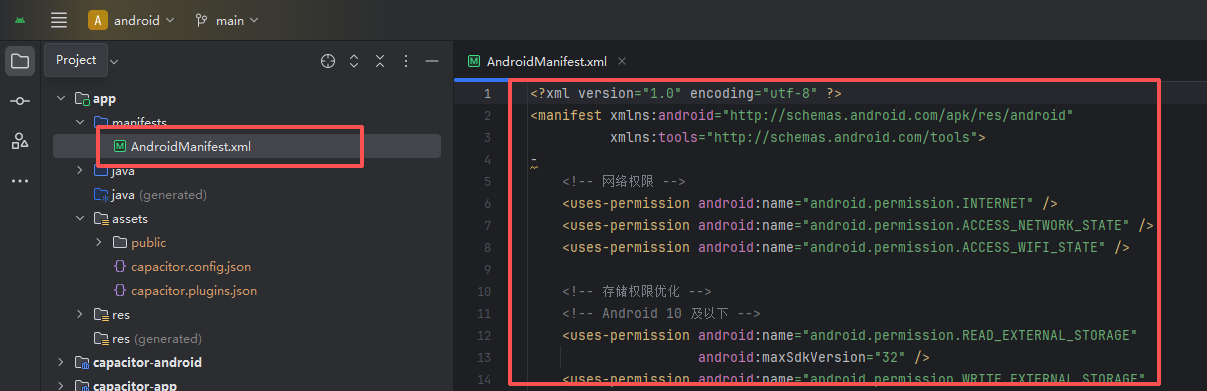Open the android project dropdown
Image resolution: width=1207 pixels, height=391 pixels.
tap(131, 20)
